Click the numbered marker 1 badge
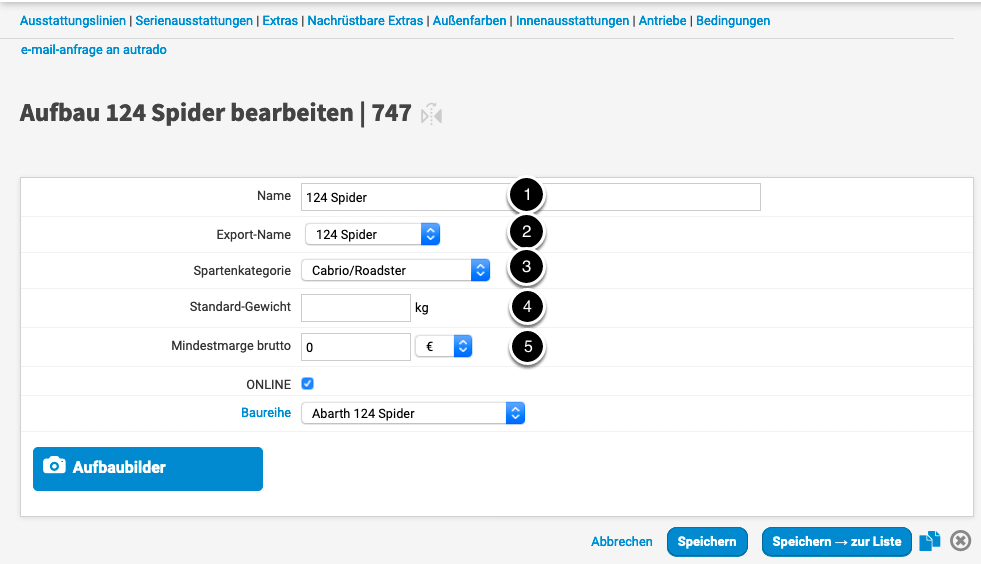Viewport: 981px width, 564px height. [x=526, y=196]
